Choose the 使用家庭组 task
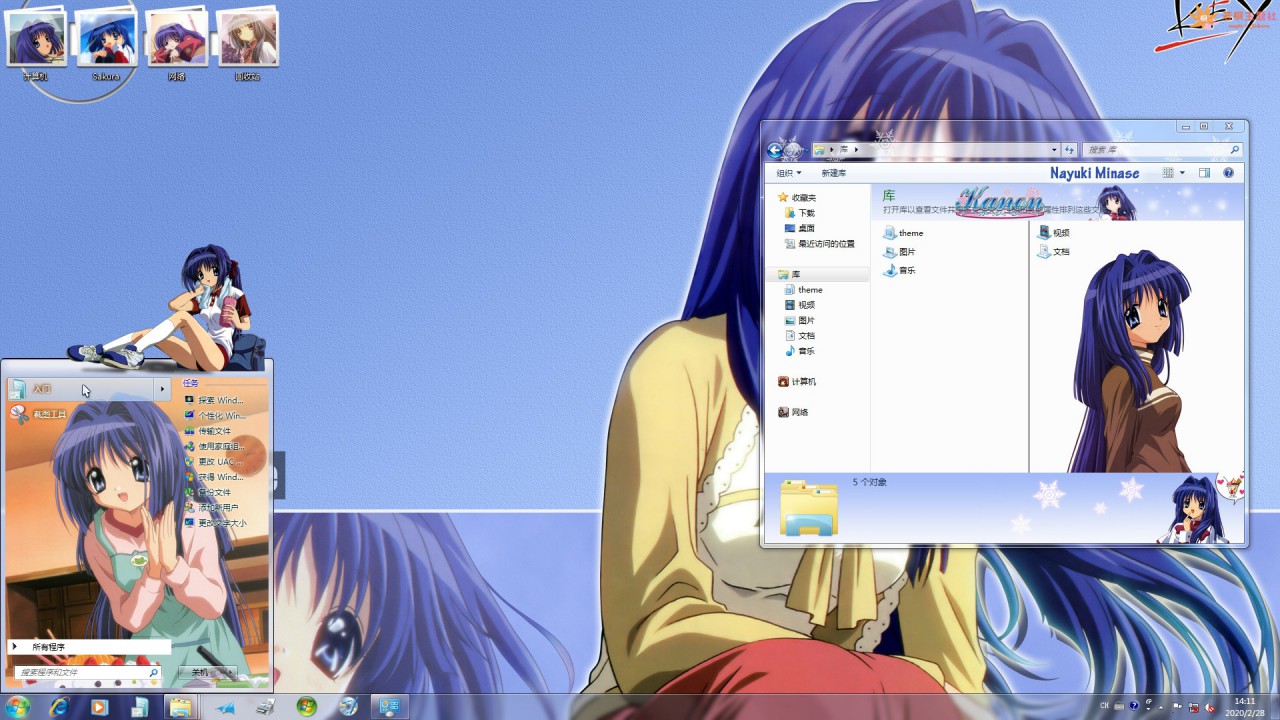1280x720 pixels. coord(214,447)
